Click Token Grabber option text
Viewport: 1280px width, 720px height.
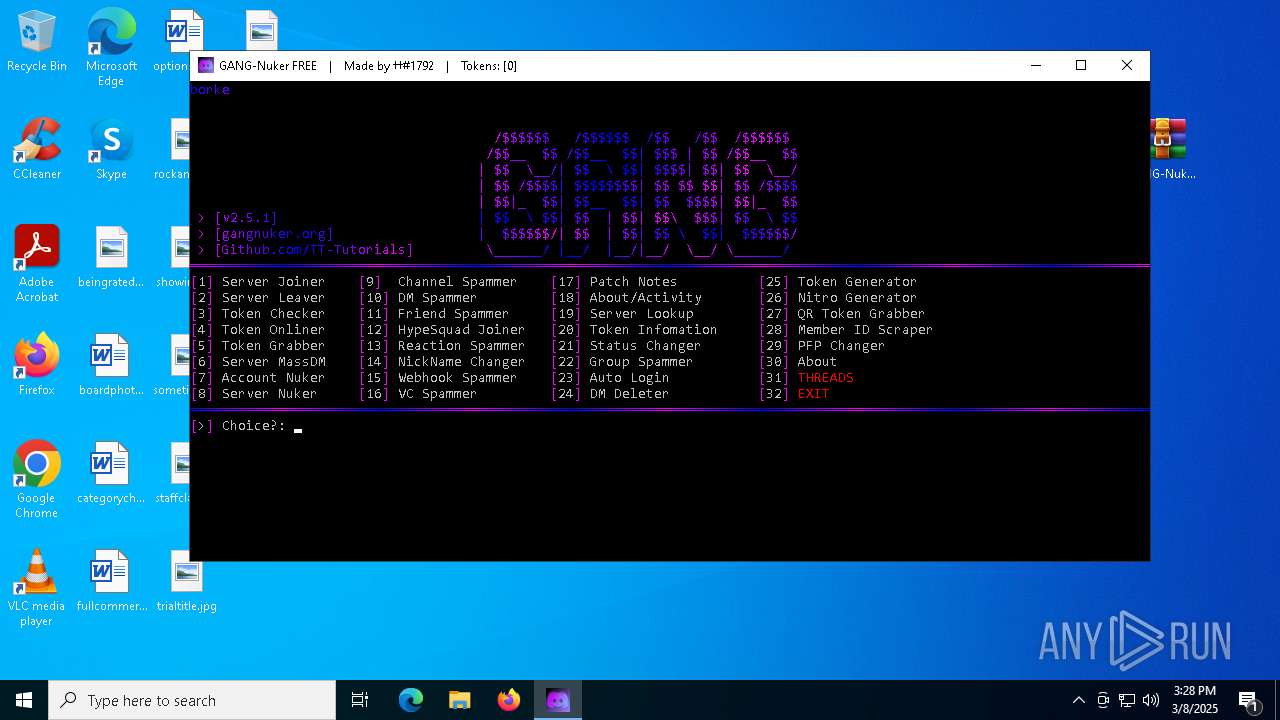pyautogui.click(x=273, y=346)
